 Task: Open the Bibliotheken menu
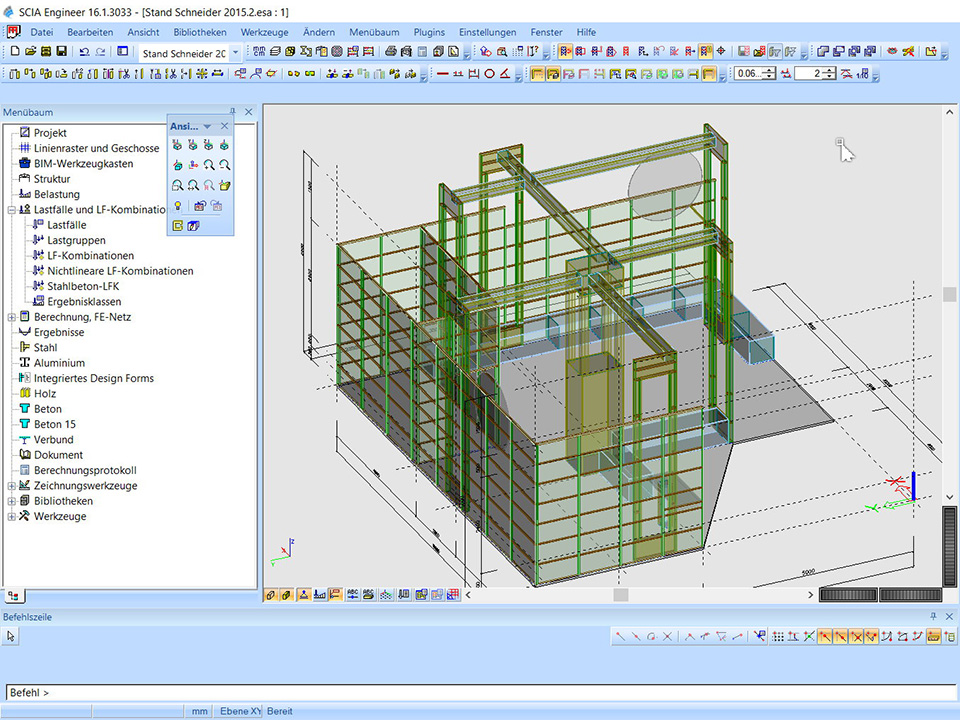[199, 32]
